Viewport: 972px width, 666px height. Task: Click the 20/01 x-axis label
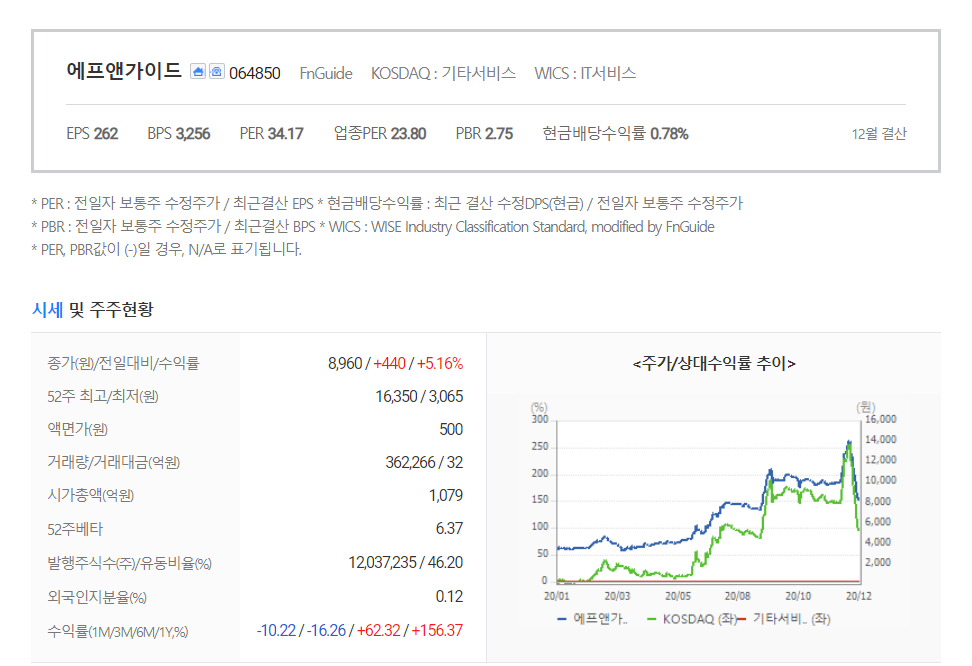(x=557, y=596)
